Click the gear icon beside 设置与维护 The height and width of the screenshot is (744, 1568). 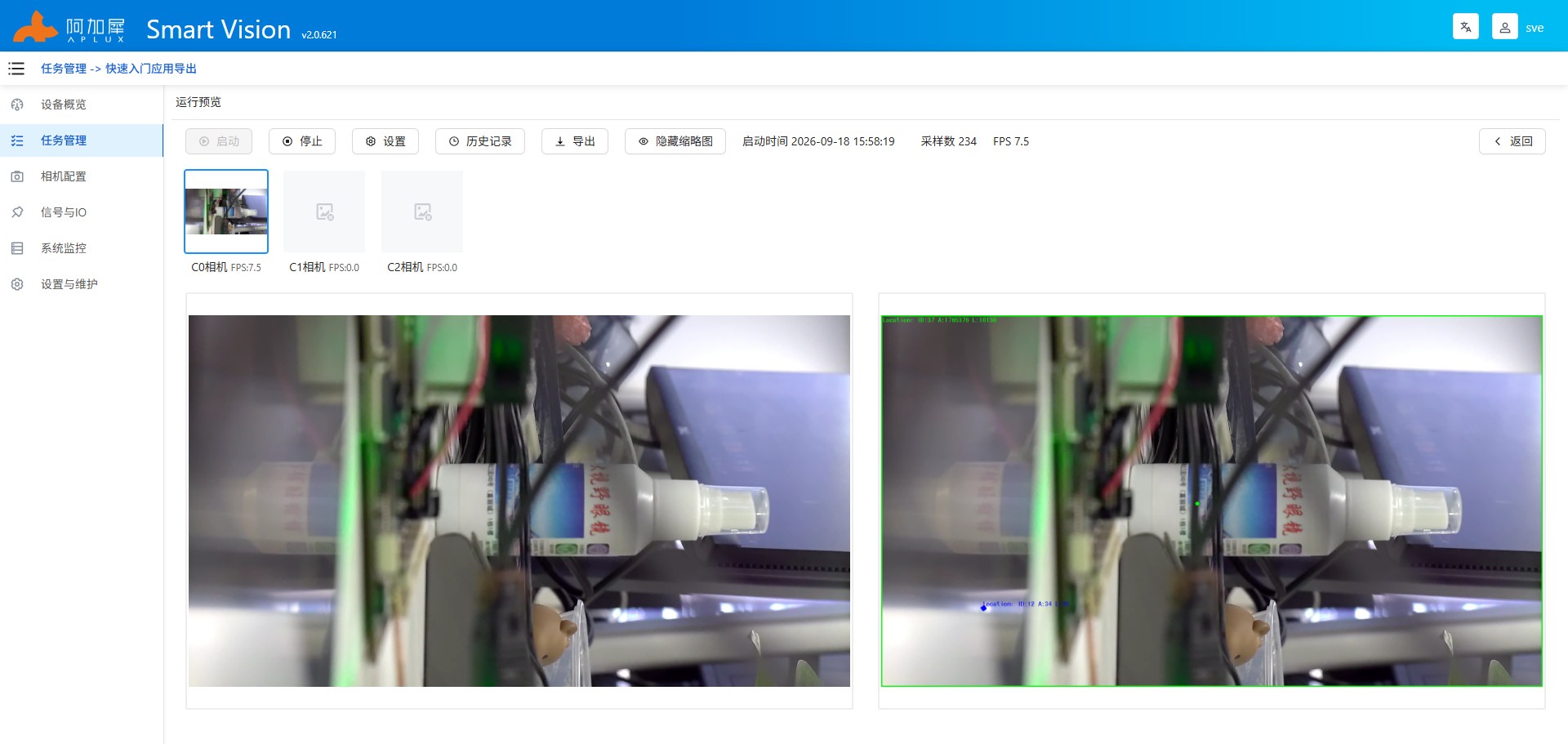point(17,284)
